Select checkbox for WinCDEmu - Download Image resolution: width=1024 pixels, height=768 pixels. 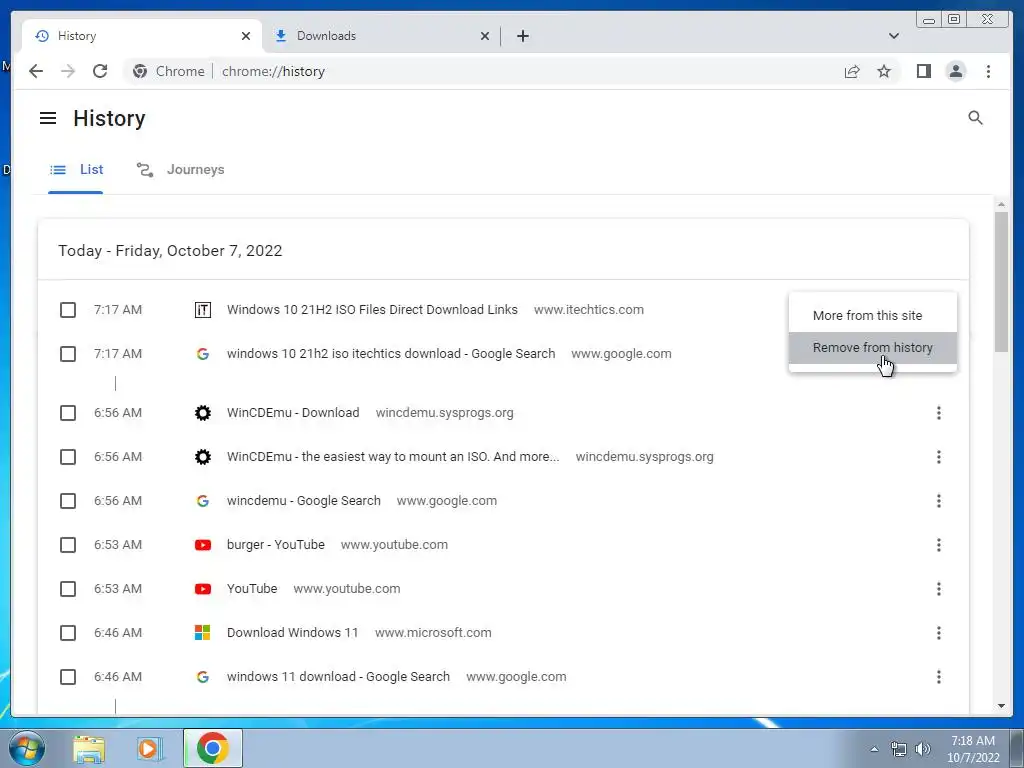(68, 413)
